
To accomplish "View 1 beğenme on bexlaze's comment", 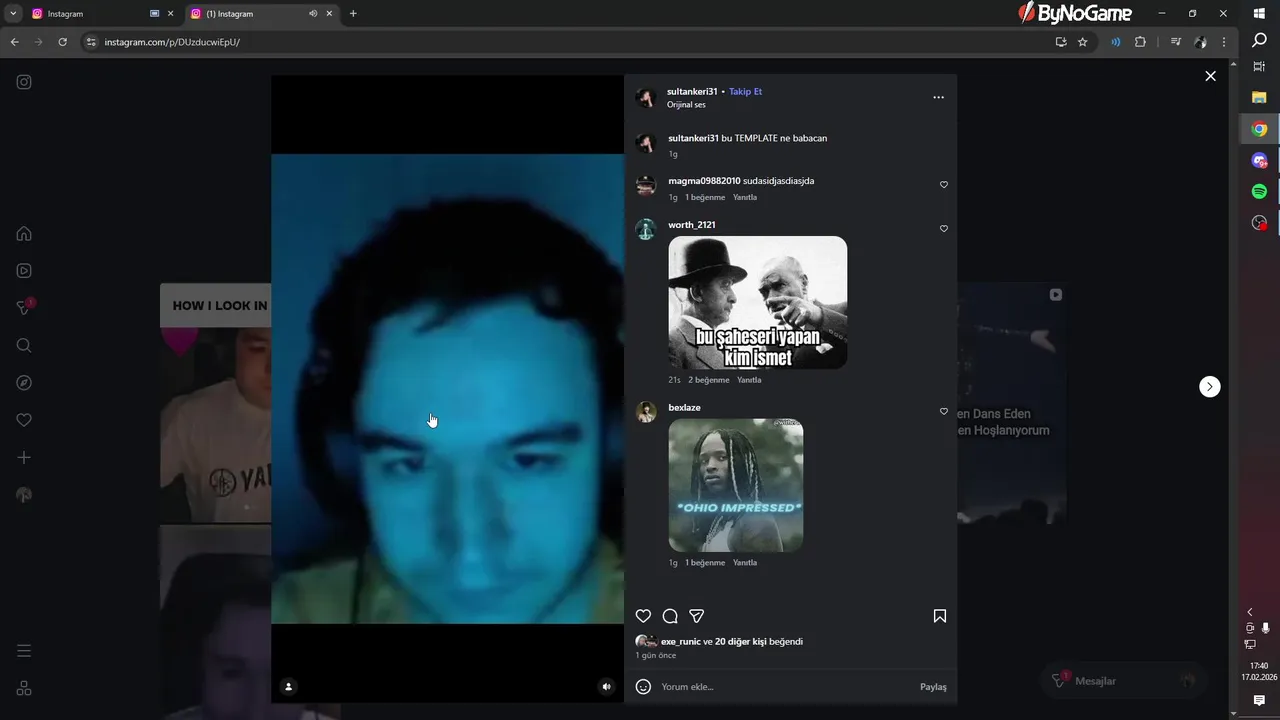I will 705,563.
